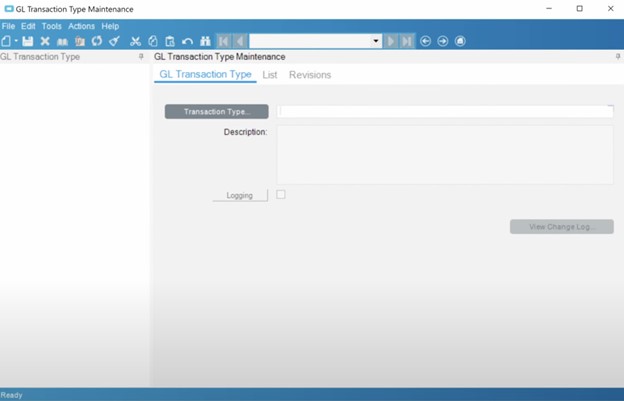
Task: Click the Copy pages icon
Action: [x=153, y=41]
